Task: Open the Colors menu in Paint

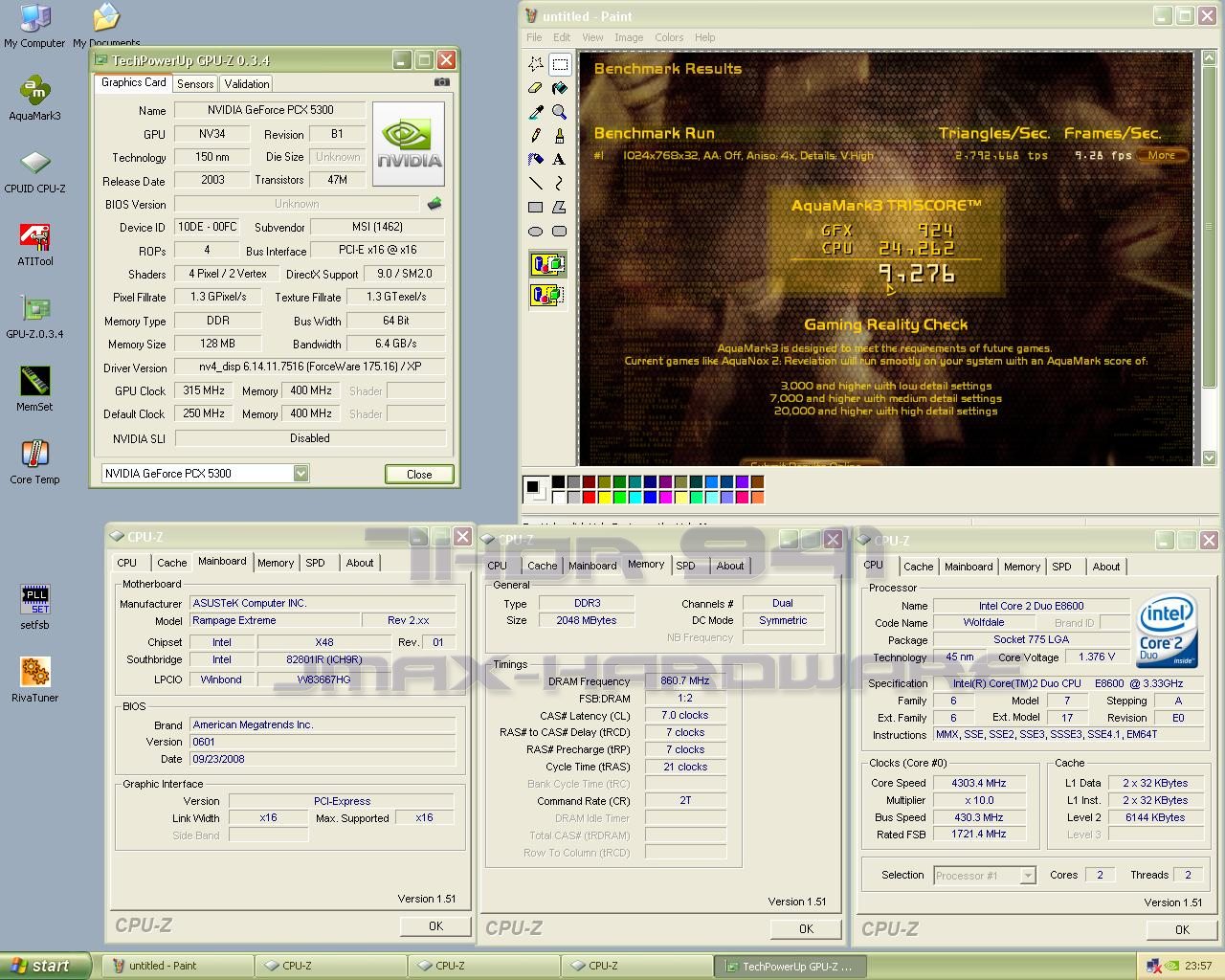Action: [669, 37]
